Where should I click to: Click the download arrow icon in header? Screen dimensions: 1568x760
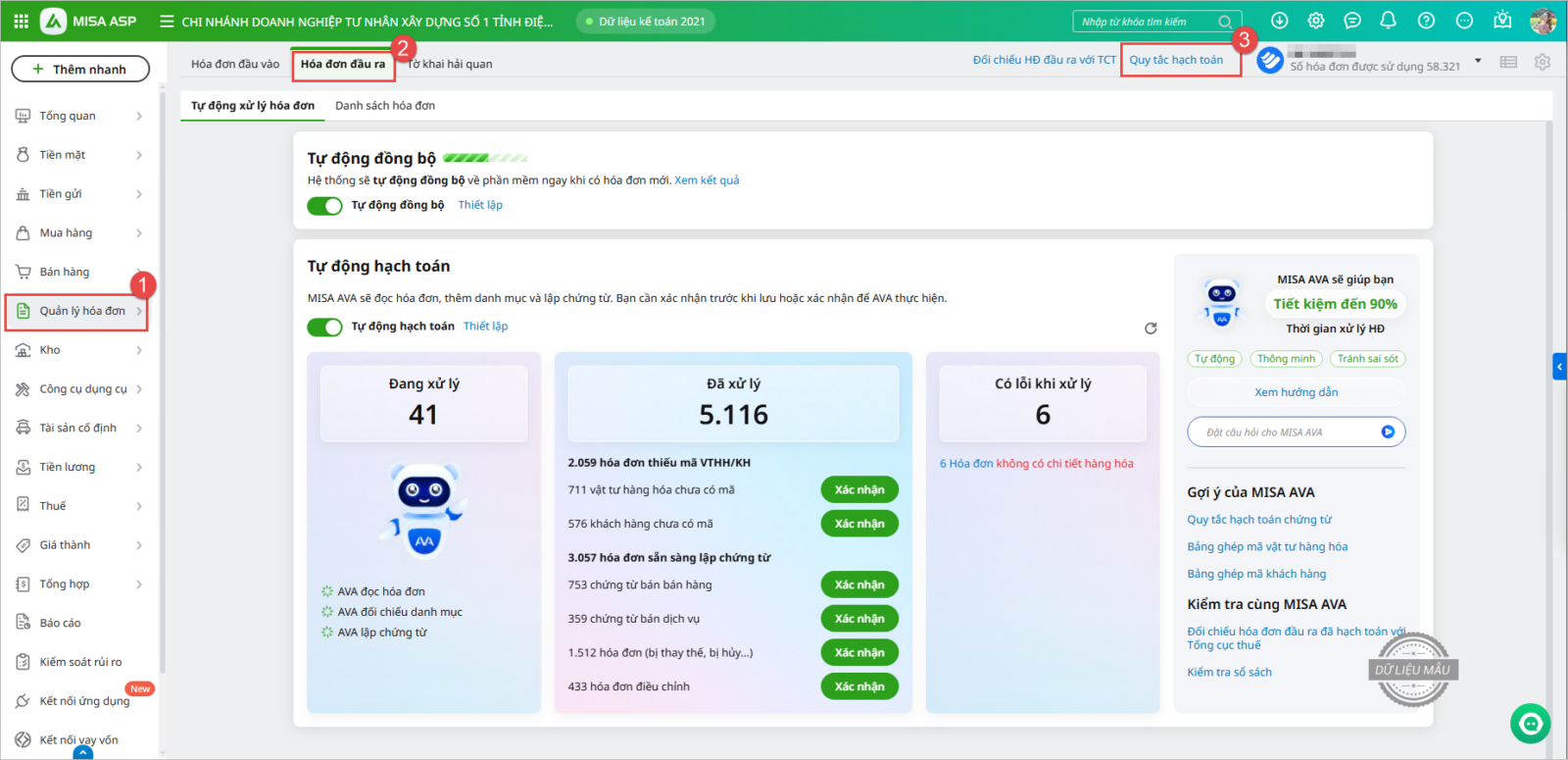(1279, 21)
